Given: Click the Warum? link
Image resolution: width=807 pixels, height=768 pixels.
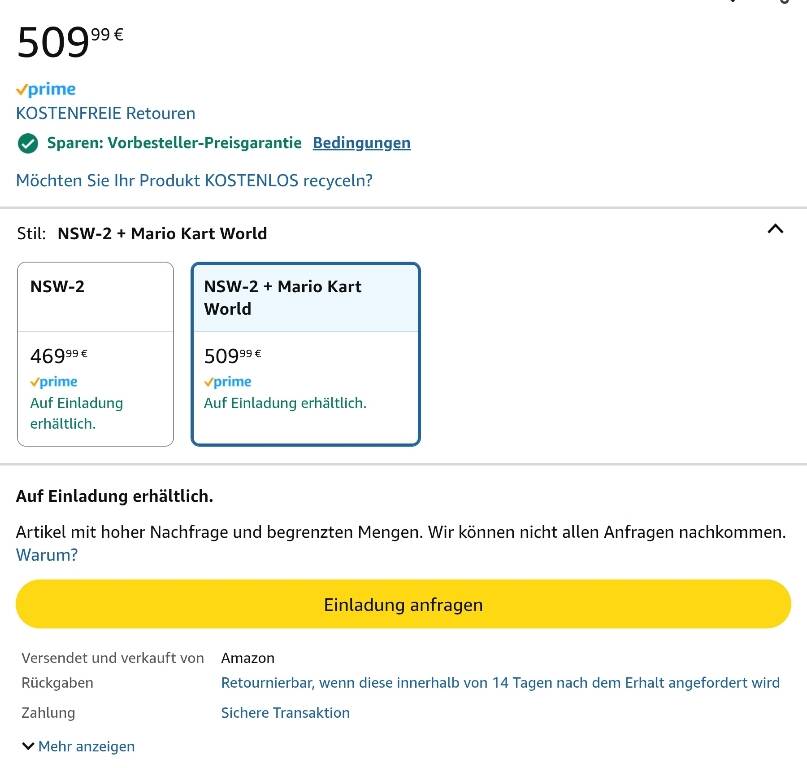Looking at the screenshot, I should tap(47, 555).
